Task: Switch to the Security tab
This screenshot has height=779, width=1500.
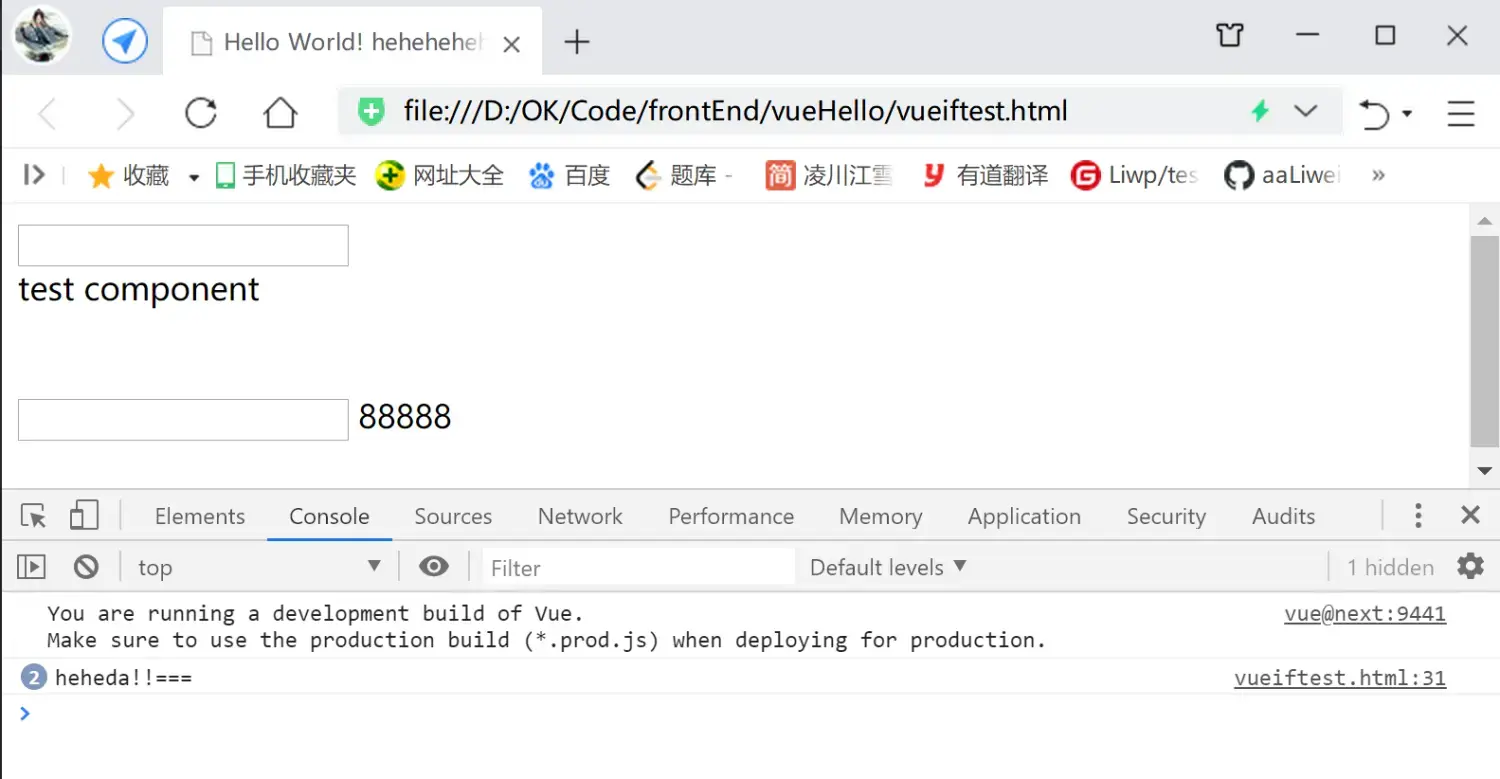Action: click(x=1166, y=516)
